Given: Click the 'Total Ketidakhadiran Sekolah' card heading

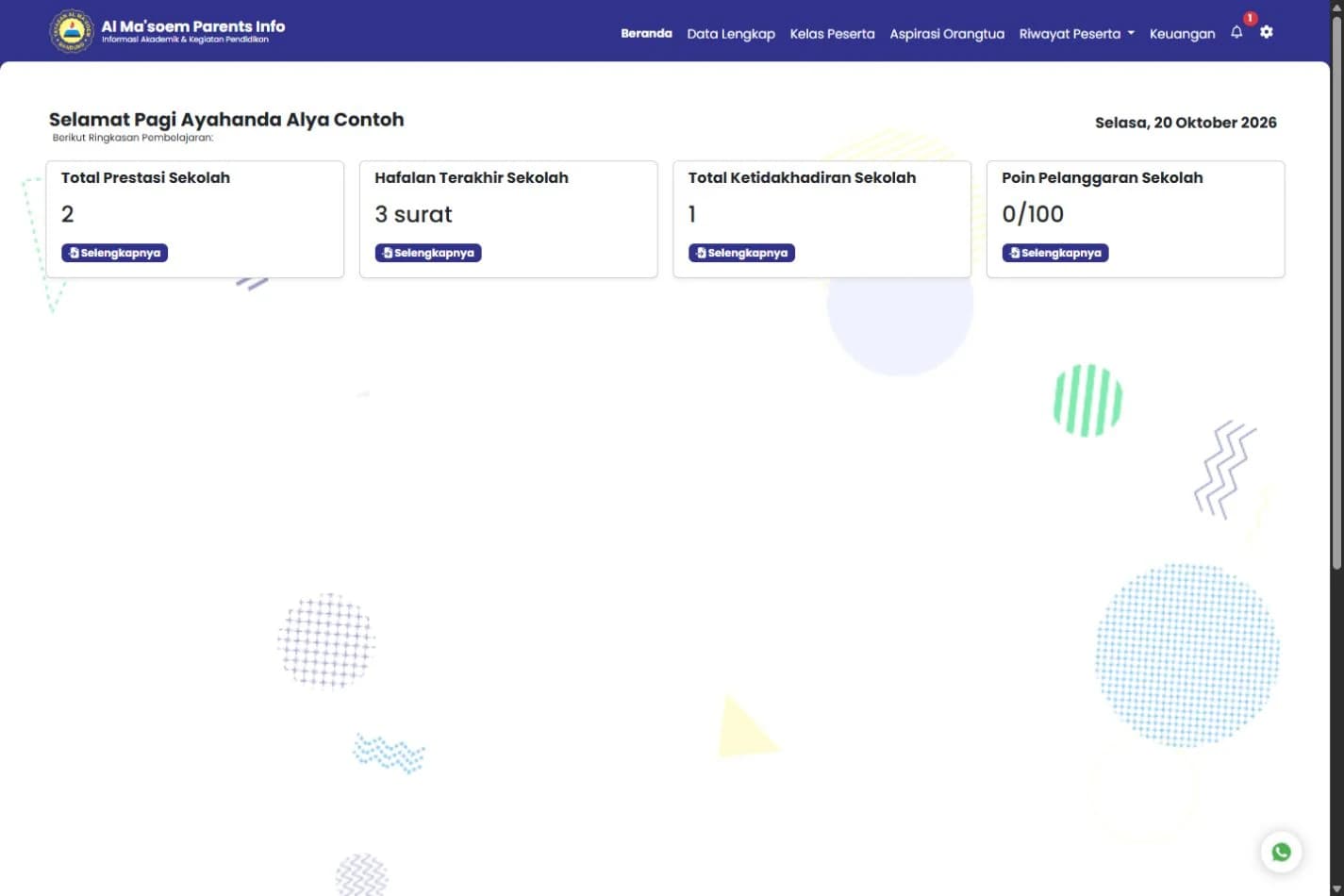Looking at the screenshot, I should coord(802,177).
